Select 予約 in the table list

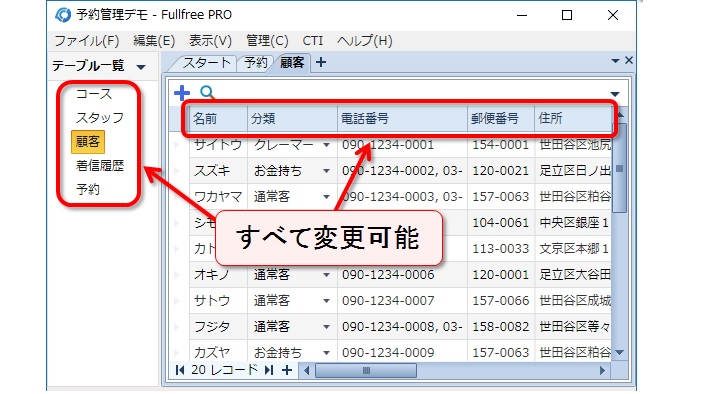pyautogui.click(x=88, y=190)
